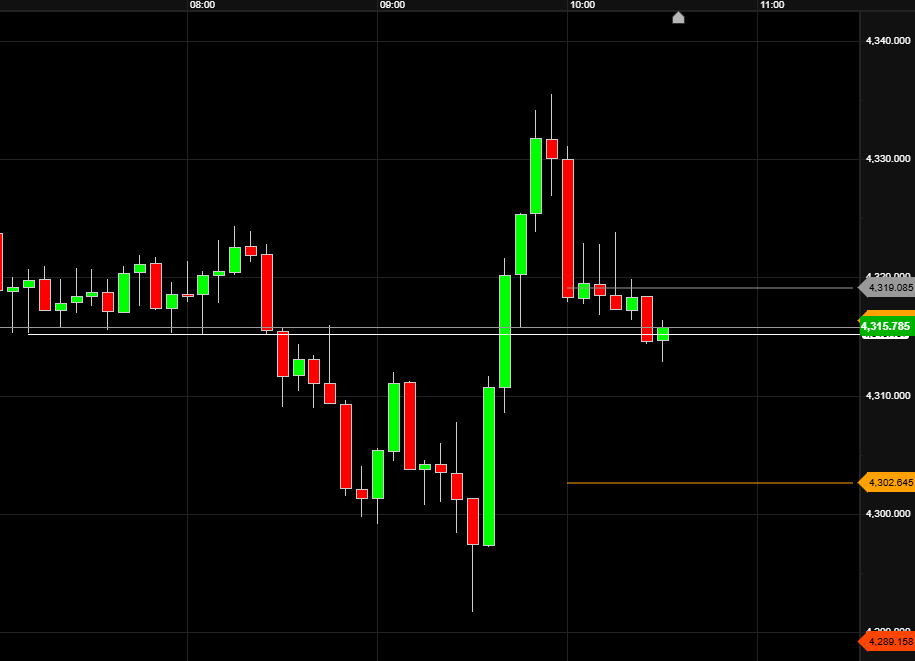This screenshot has width=915, height=661.
Task: Click the 10:00 time axis label
Action: coord(582,5)
